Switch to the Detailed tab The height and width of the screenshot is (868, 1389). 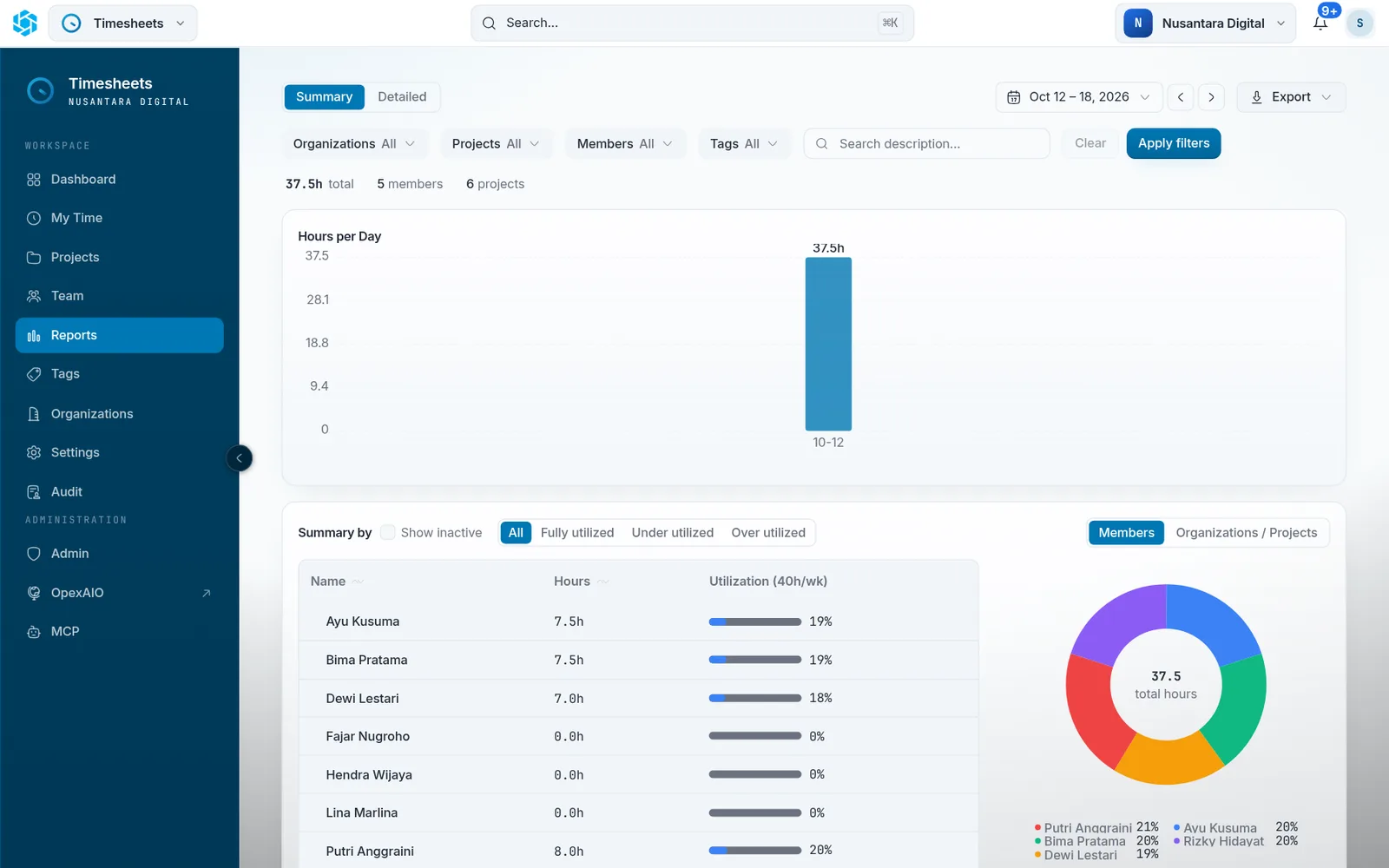402,97
